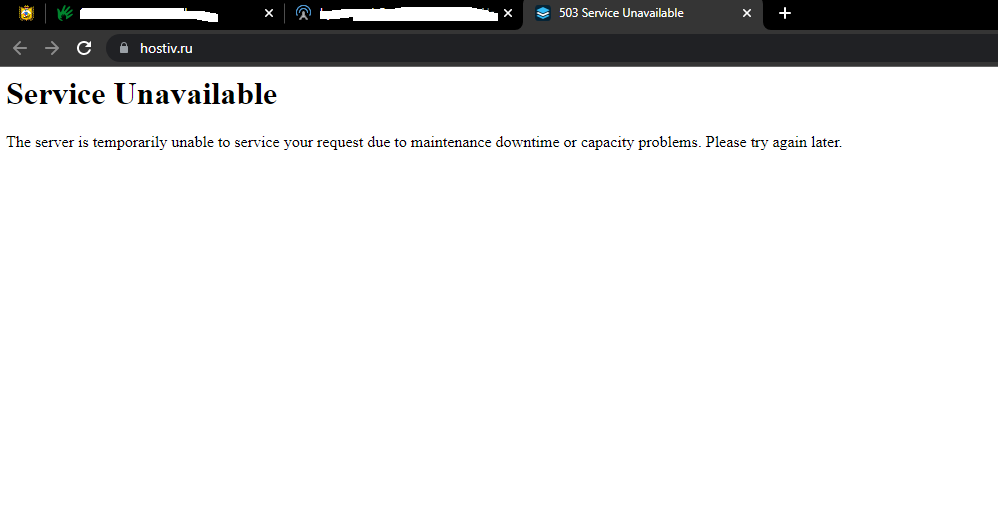Click the hostiv.ru URL in address bar
The width and height of the screenshot is (998, 516).
point(166,48)
